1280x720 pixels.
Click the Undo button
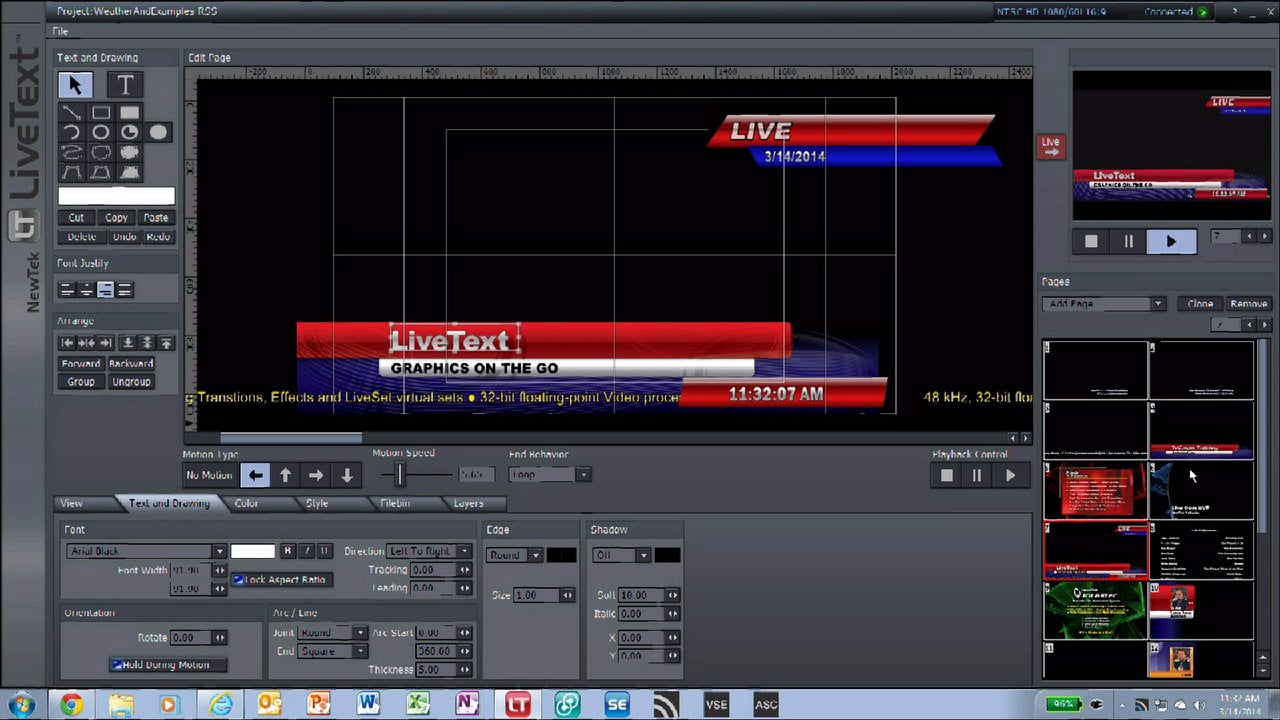[124, 237]
